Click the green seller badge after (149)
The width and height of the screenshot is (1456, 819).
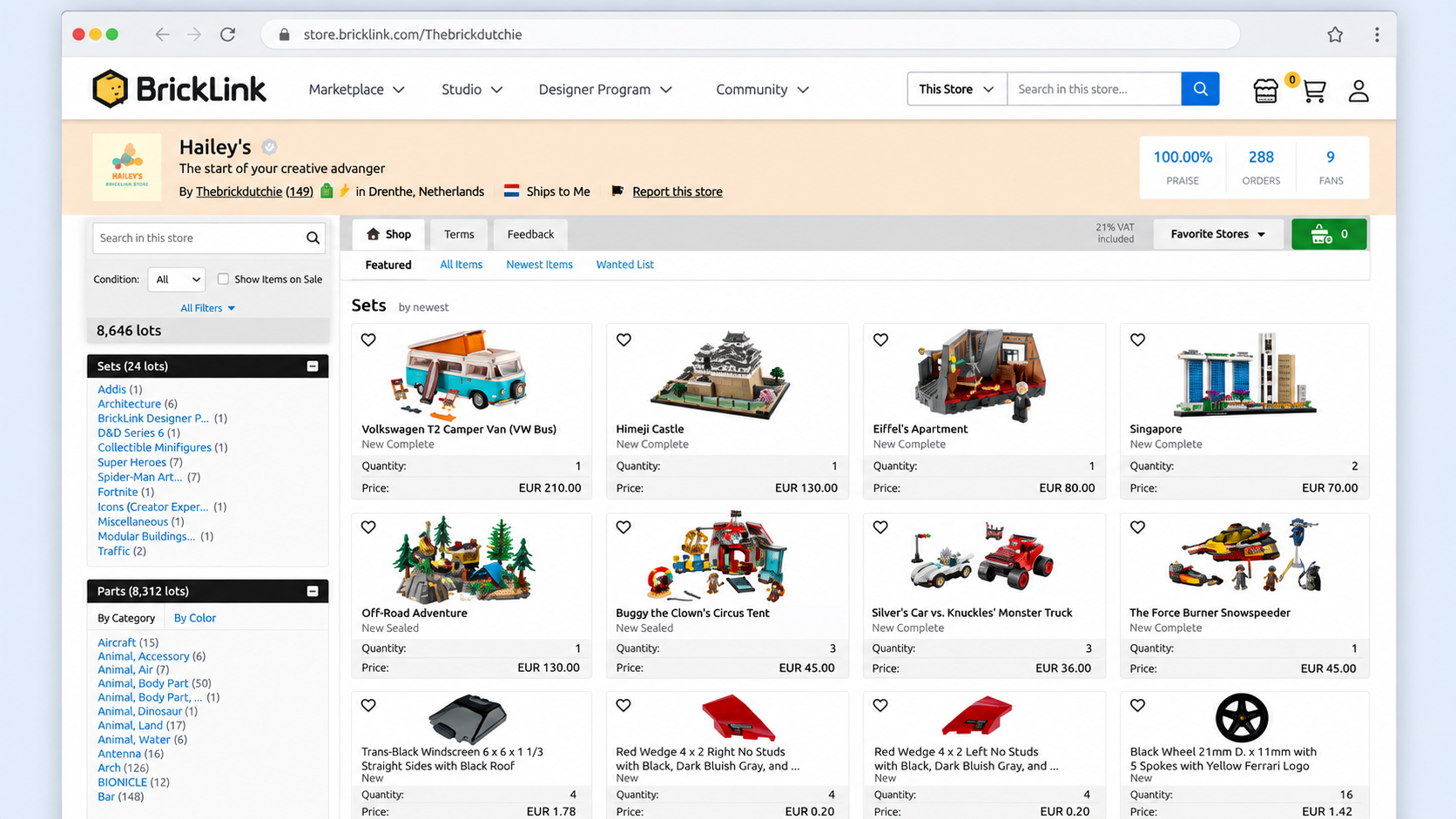coord(327,191)
